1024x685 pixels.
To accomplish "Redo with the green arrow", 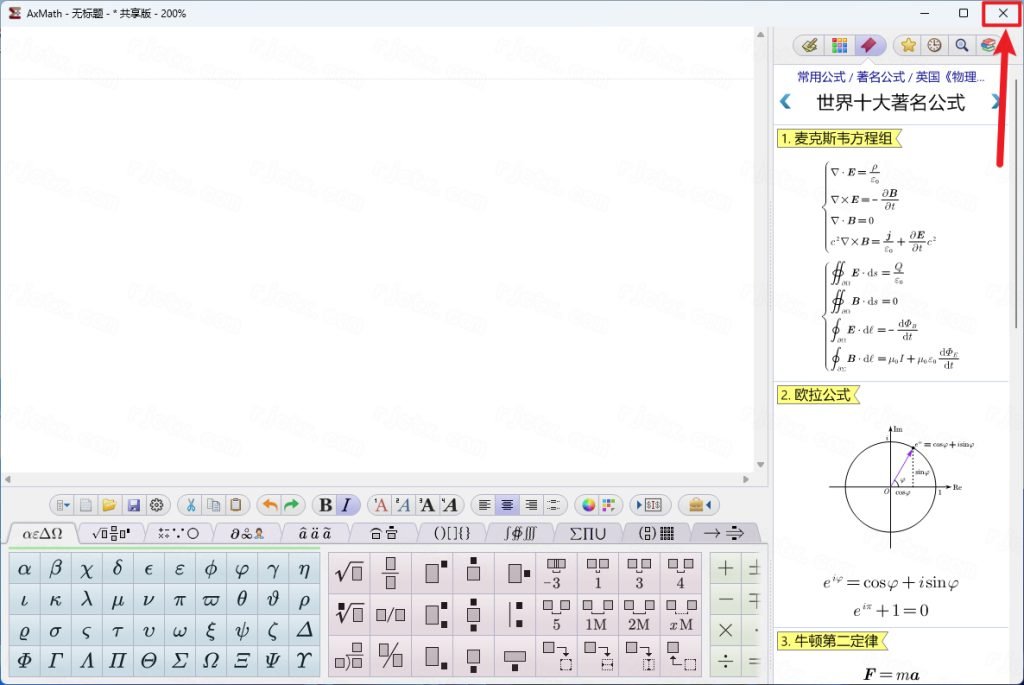I will (291, 505).
